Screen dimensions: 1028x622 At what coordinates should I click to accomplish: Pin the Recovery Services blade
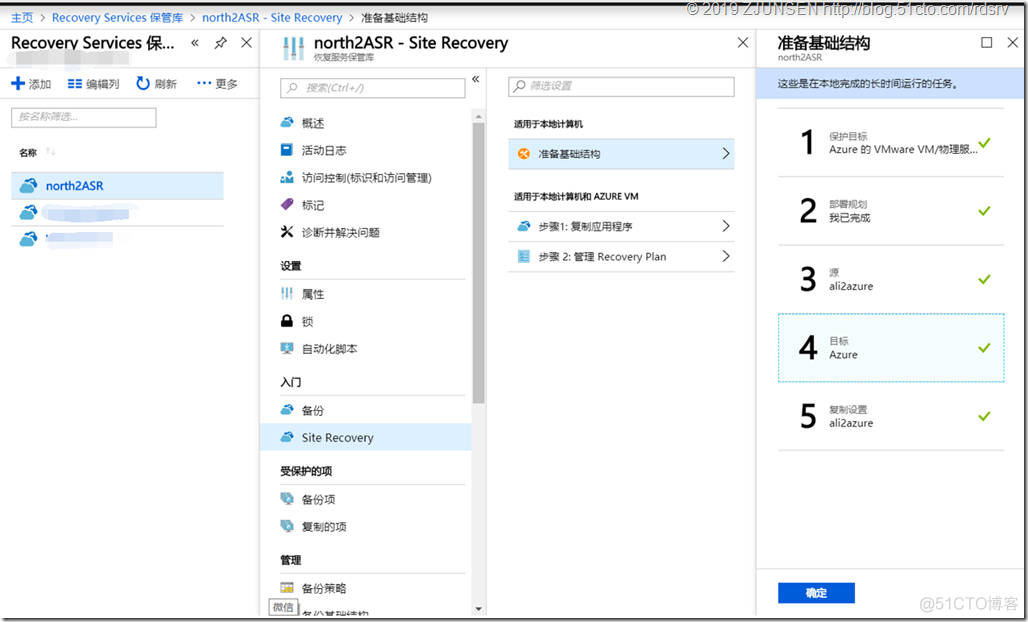click(221, 43)
